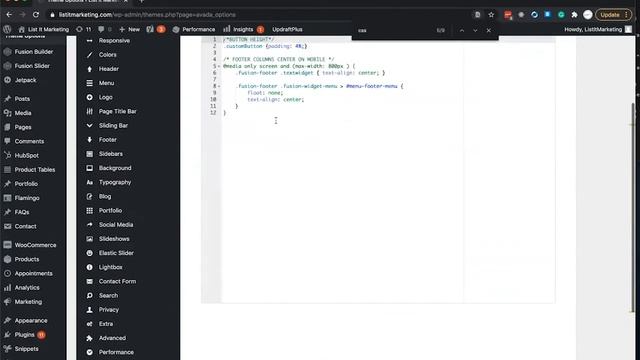Open Product Tables menu item
Image resolution: width=640 pixels, height=360 pixels.
click(x=35, y=169)
